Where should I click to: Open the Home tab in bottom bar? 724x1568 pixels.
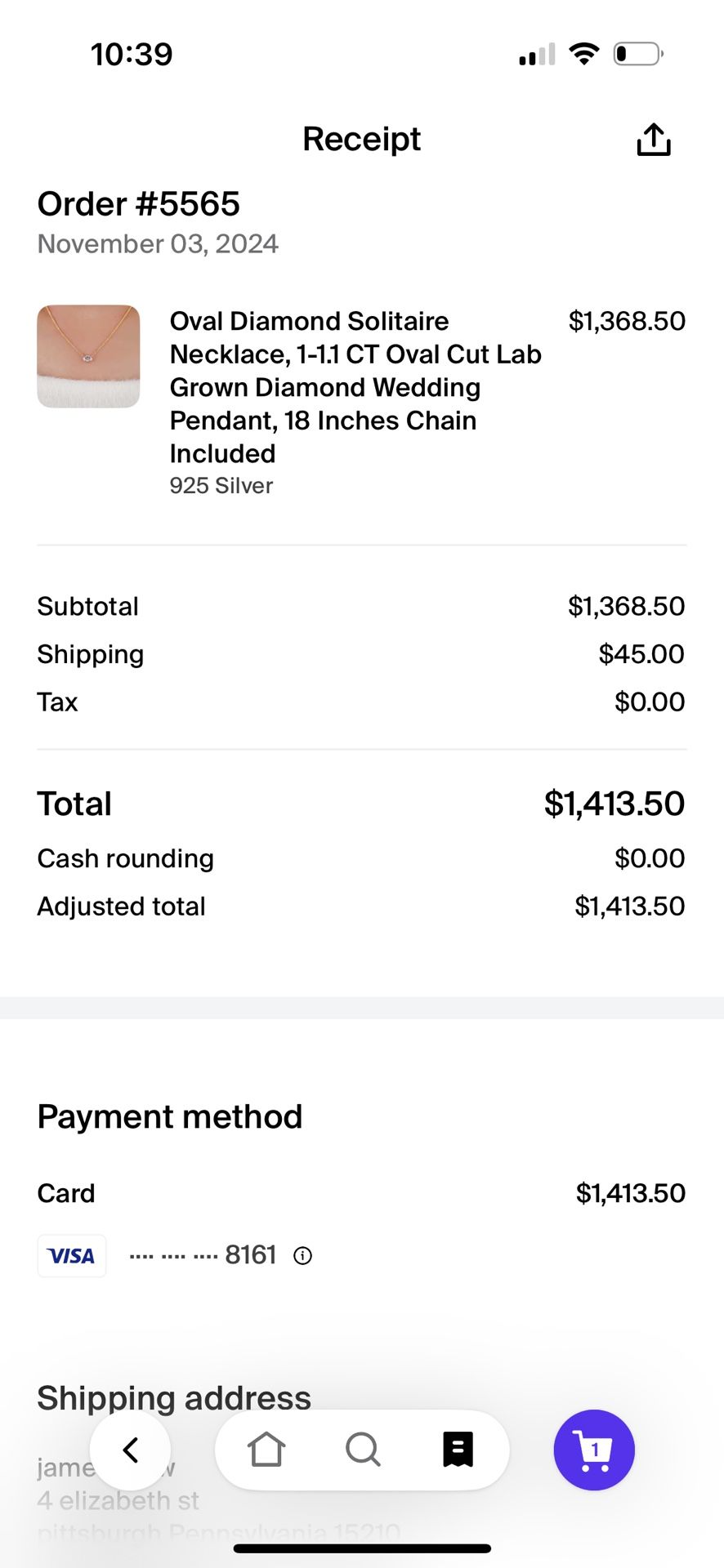pos(266,1450)
